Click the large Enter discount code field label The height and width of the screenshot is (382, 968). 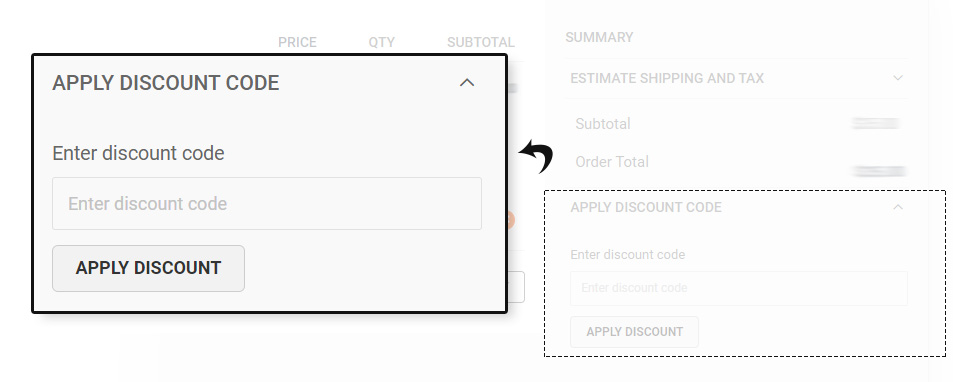point(138,153)
